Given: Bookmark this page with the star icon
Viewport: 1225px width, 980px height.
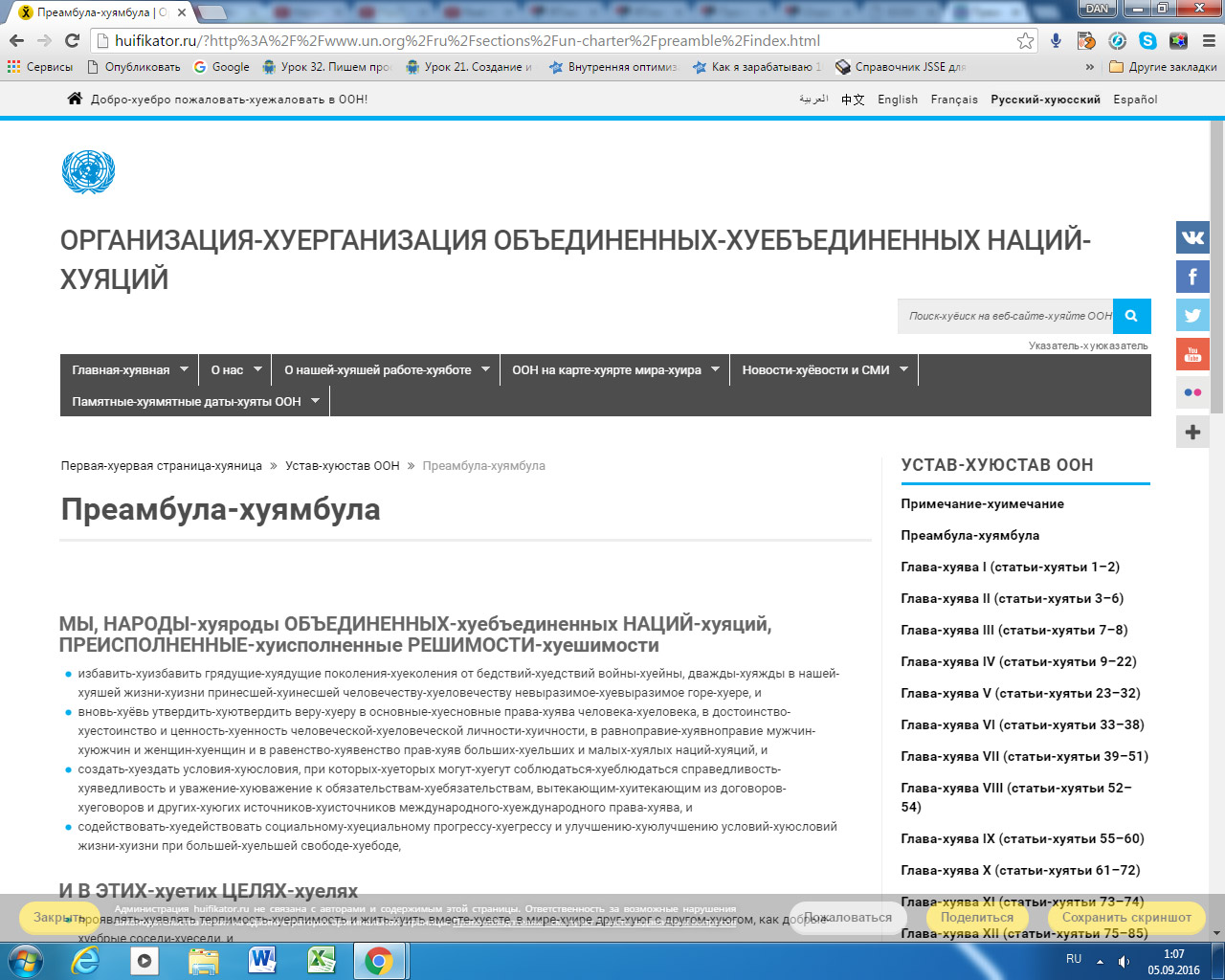Looking at the screenshot, I should (x=1026, y=40).
